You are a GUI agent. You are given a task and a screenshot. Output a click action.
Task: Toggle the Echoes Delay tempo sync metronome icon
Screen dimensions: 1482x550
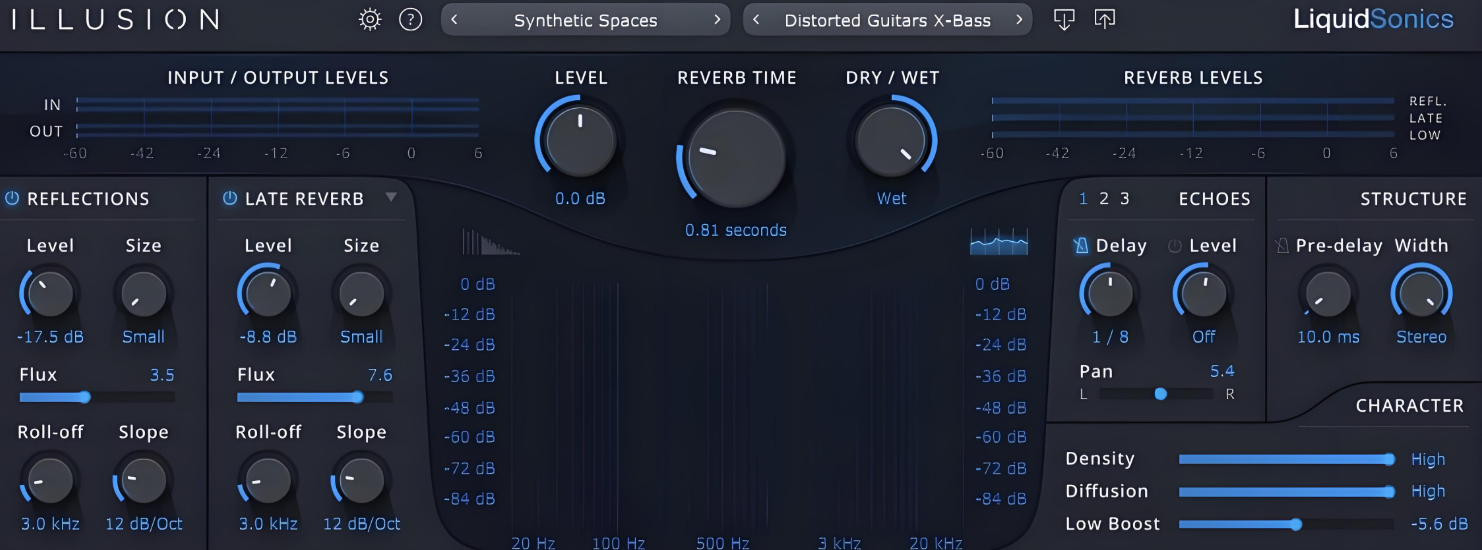(x=1081, y=246)
